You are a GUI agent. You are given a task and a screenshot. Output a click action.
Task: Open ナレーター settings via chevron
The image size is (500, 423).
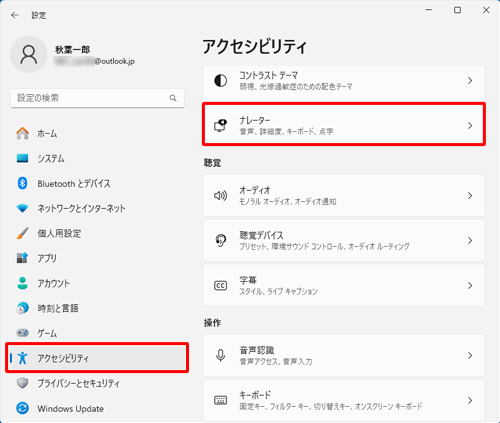pos(470,126)
